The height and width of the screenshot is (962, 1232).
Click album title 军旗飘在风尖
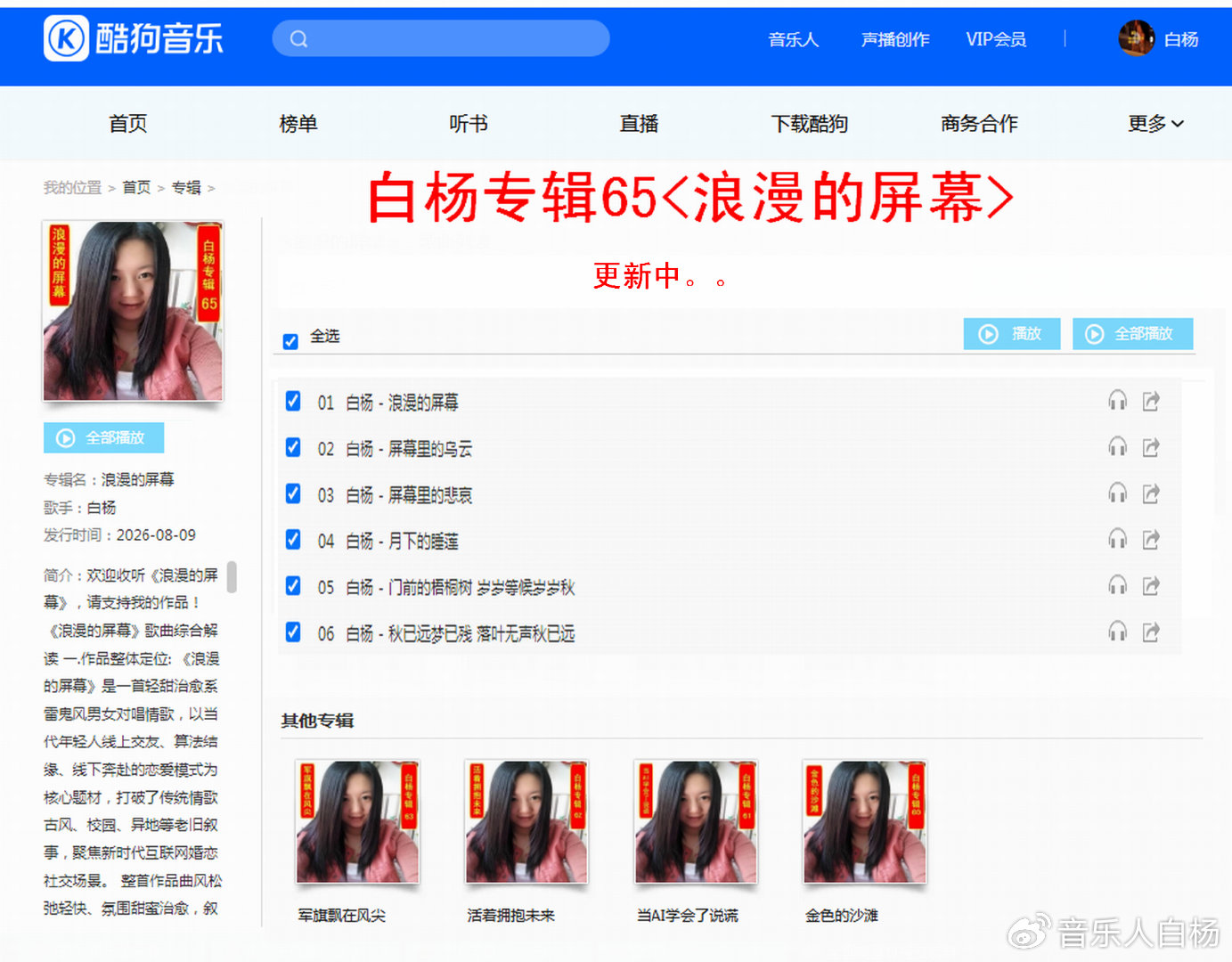342,915
